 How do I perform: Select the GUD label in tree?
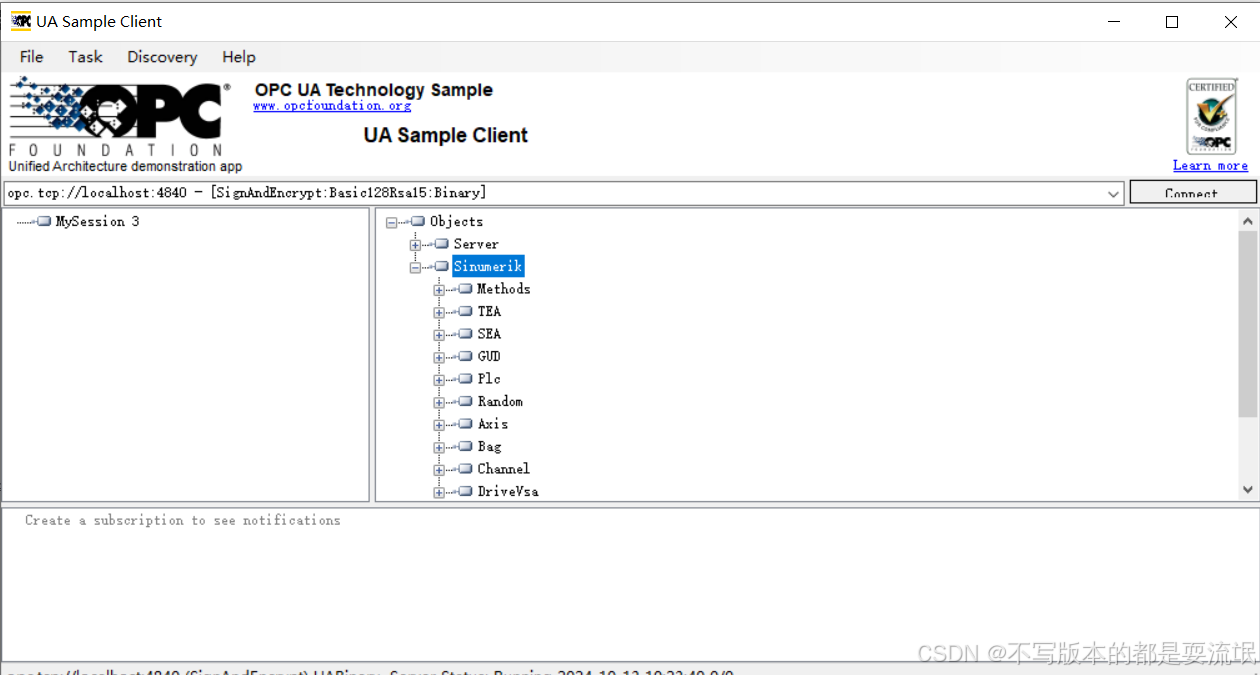[x=489, y=356]
